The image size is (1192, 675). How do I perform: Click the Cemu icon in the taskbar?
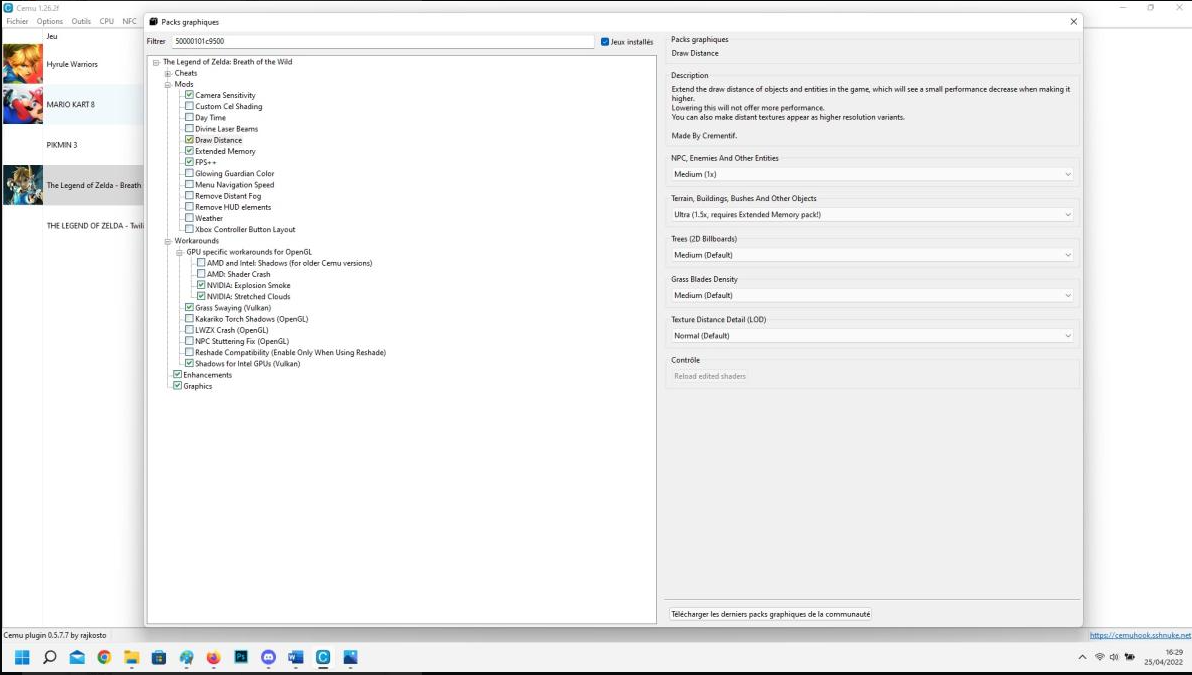[x=323, y=657]
